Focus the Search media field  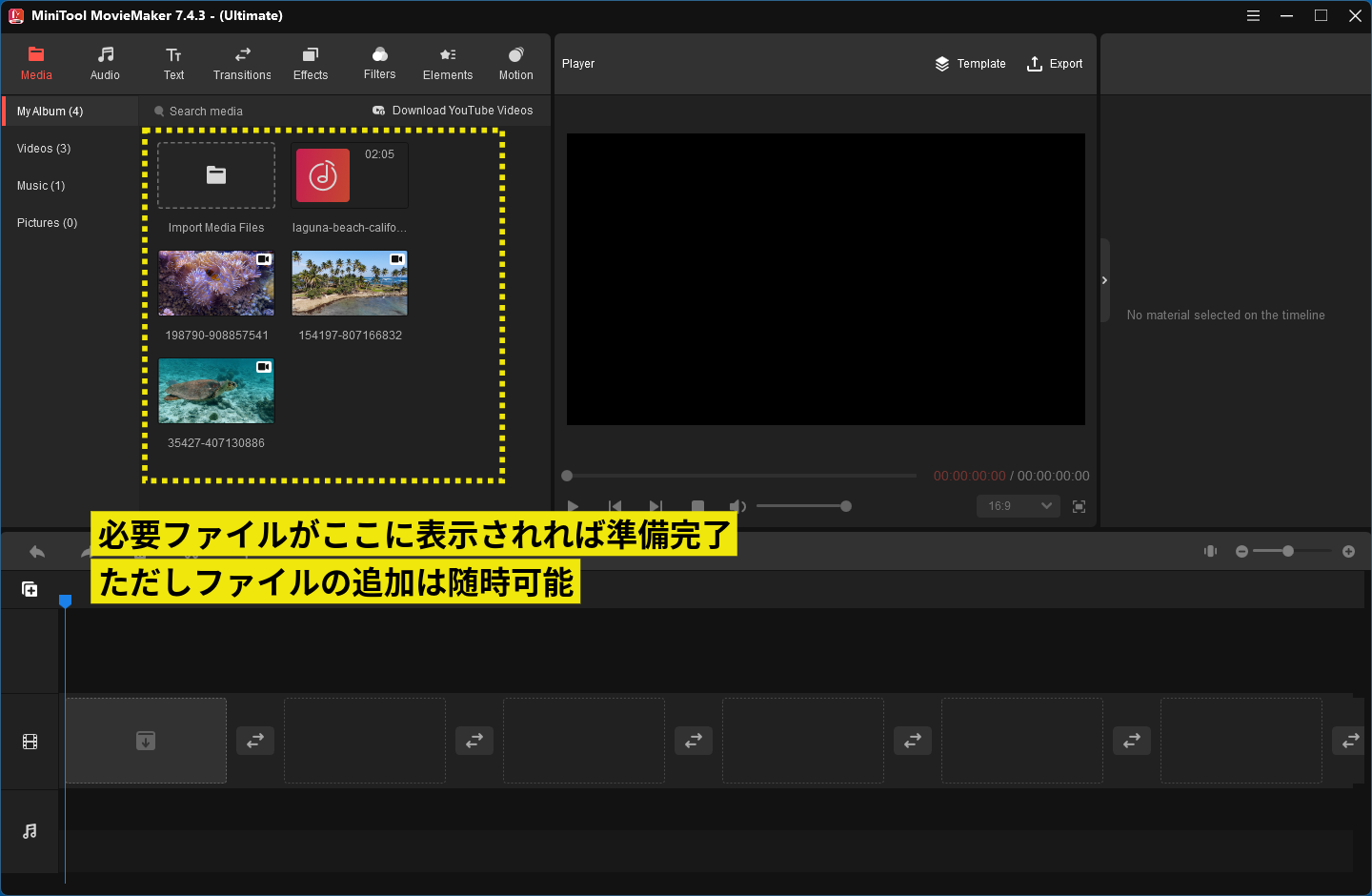[x=248, y=112]
